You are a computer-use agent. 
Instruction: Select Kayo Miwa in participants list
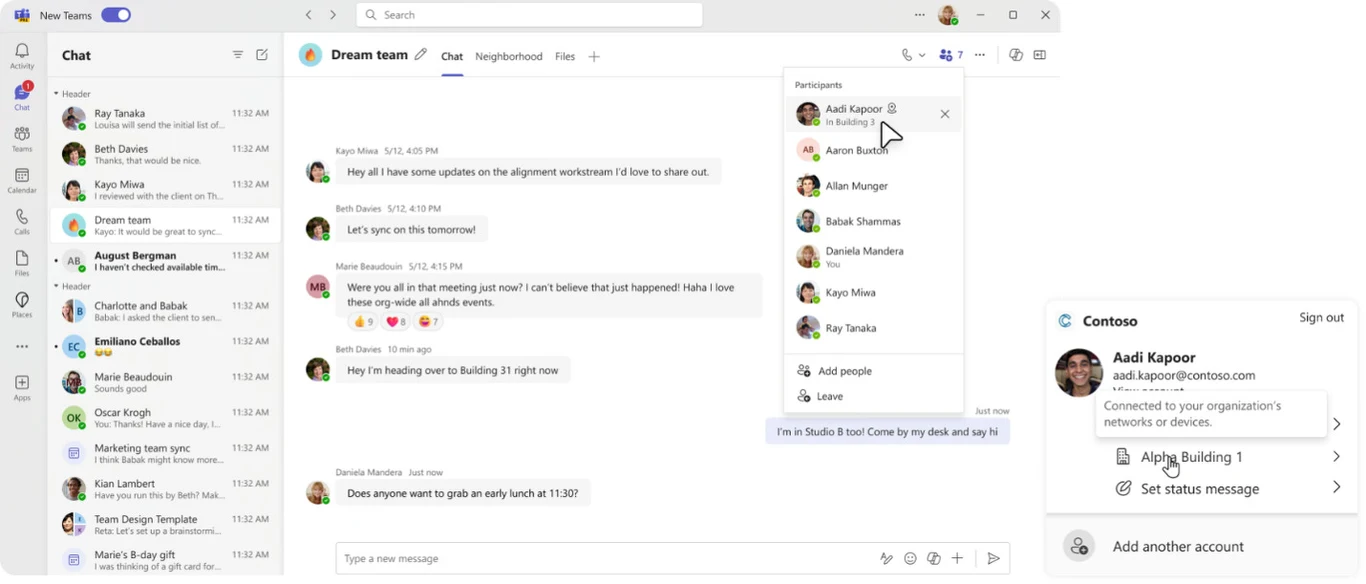[x=873, y=293]
